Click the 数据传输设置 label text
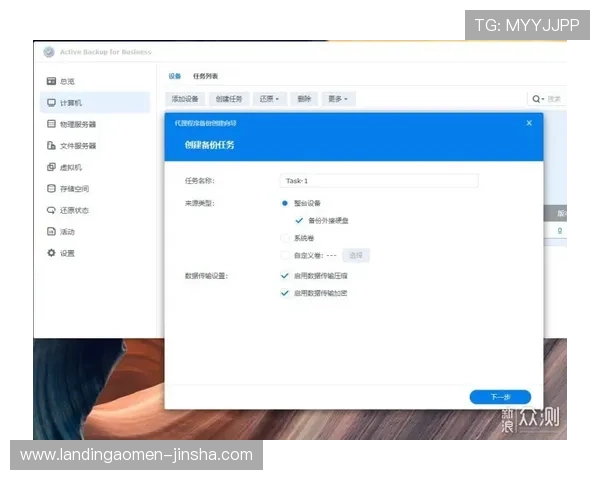Screen dimensions: 600x480 point(206,276)
